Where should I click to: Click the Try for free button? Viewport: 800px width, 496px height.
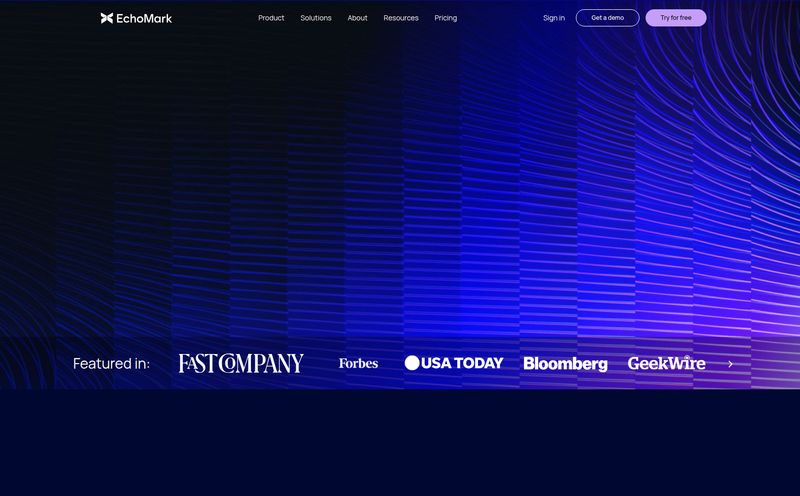[676, 18]
